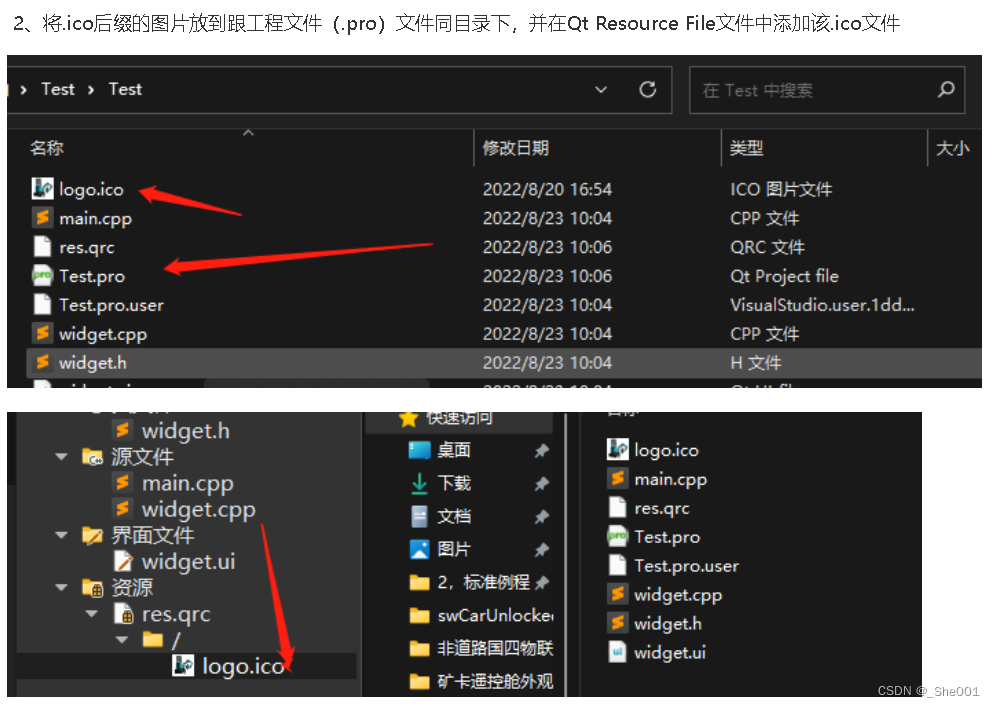Select res.qrc in the Qt project tree
This screenshot has width=995, height=707.
[x=176, y=614]
